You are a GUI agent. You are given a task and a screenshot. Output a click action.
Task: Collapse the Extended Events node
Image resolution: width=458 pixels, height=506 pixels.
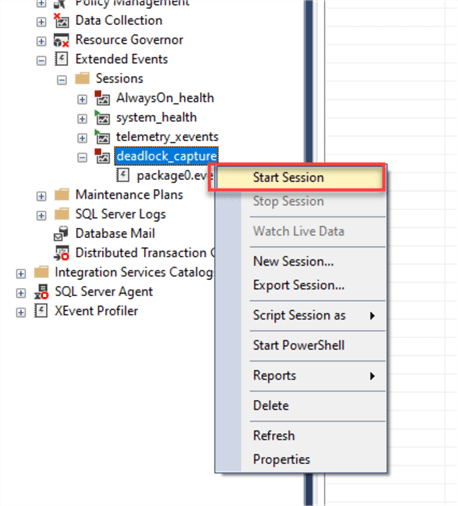point(41,61)
